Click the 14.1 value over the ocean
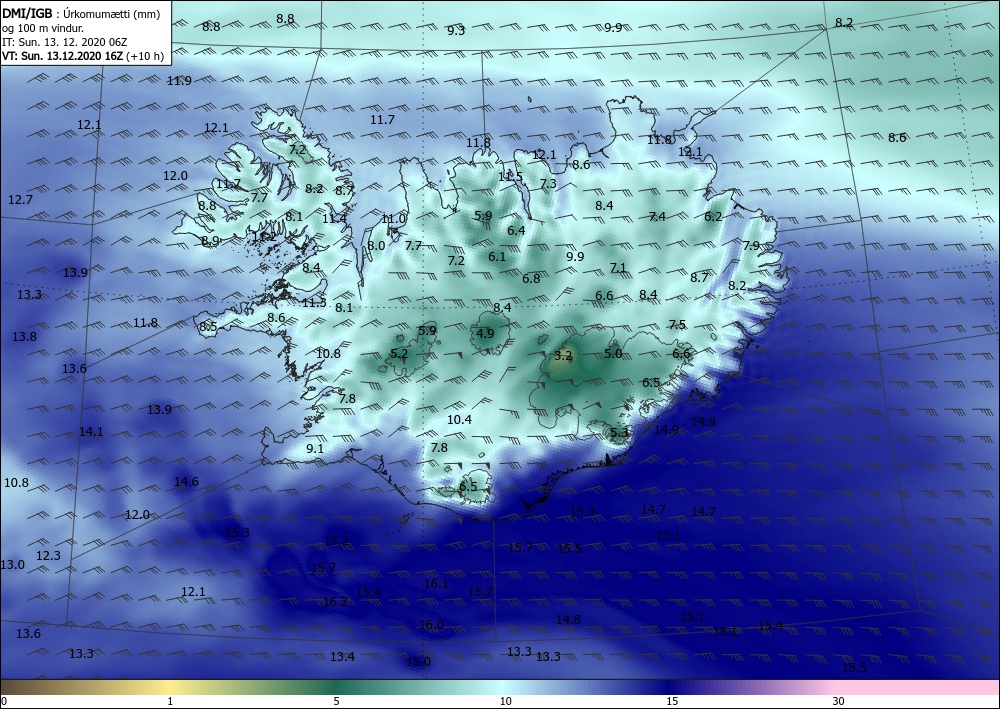 click(91, 432)
